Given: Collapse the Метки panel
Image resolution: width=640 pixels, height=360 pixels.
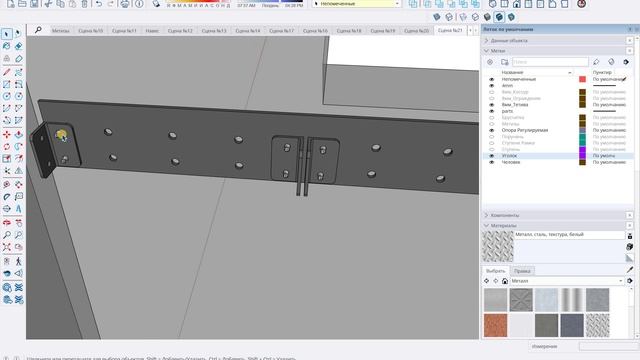Looking at the screenshot, I should (x=487, y=51).
